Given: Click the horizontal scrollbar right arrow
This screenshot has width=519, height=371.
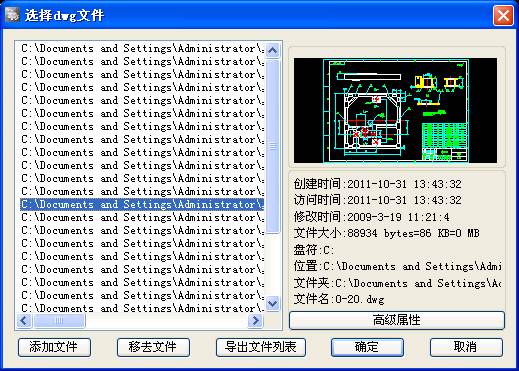Looking at the screenshot, I should [255, 321].
